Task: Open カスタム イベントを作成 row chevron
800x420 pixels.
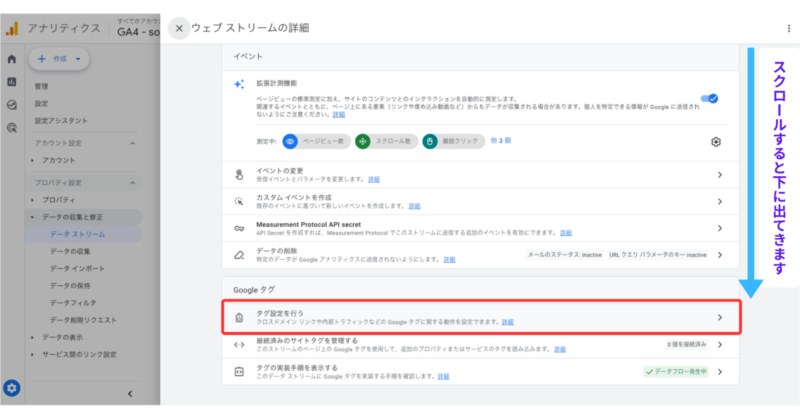Action: click(x=719, y=202)
